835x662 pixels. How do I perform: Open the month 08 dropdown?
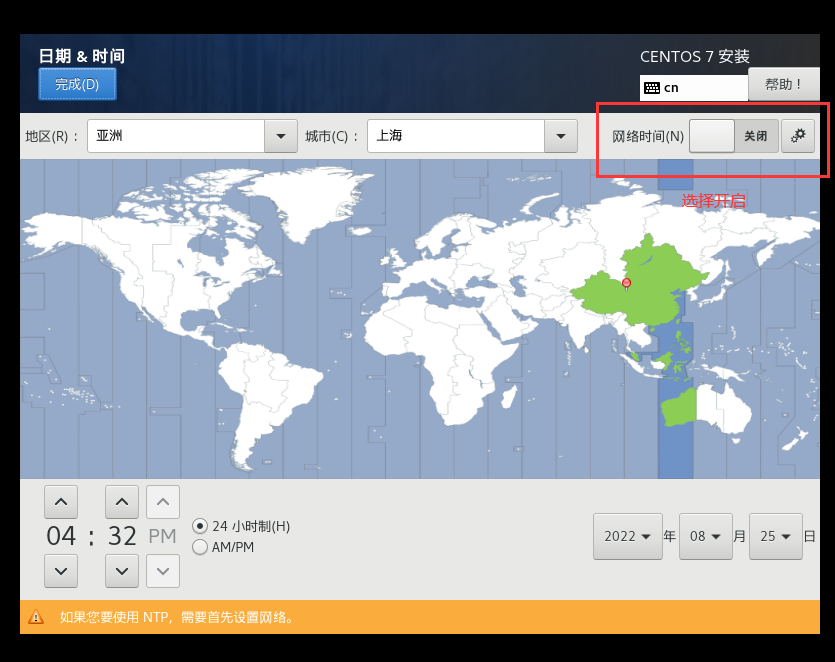[706, 536]
